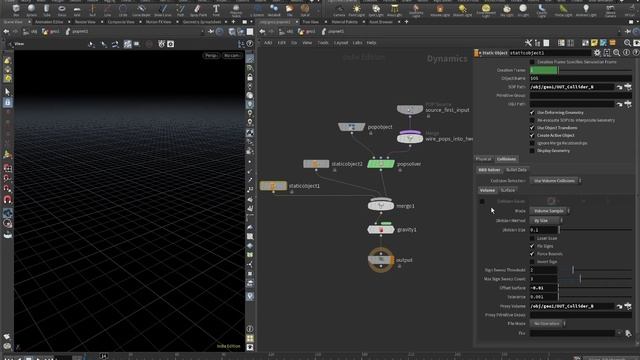Image resolution: width=640 pixels, height=360 pixels.
Task: Open network editor Layout menu
Action: click(x=341, y=42)
